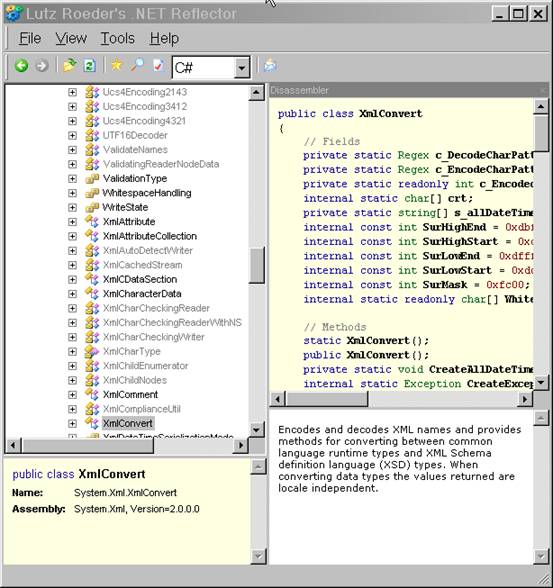The image size is (553, 588).
Task: Select XmlCharCheckingReaderWithNS in the tree
Action: tap(172, 323)
